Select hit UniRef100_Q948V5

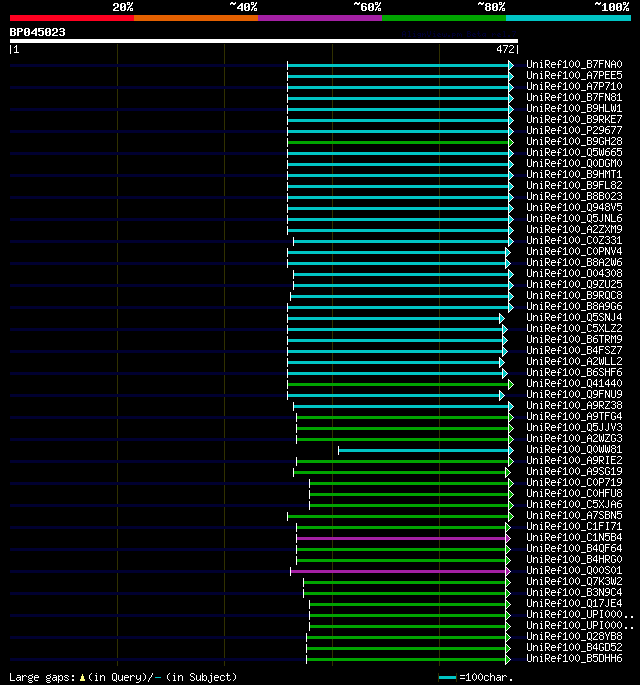coord(574,208)
